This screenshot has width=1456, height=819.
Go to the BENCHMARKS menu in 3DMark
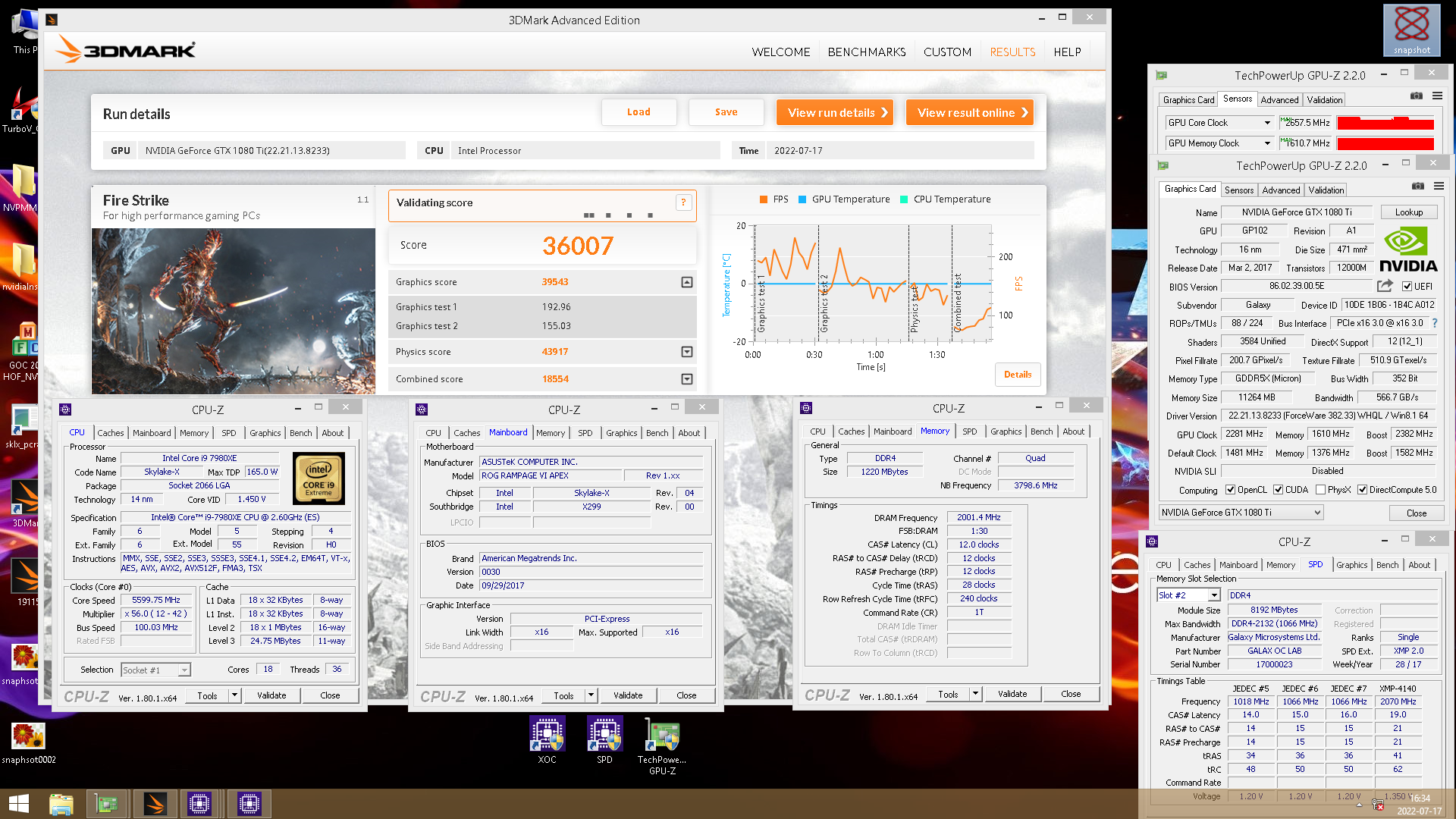click(867, 52)
